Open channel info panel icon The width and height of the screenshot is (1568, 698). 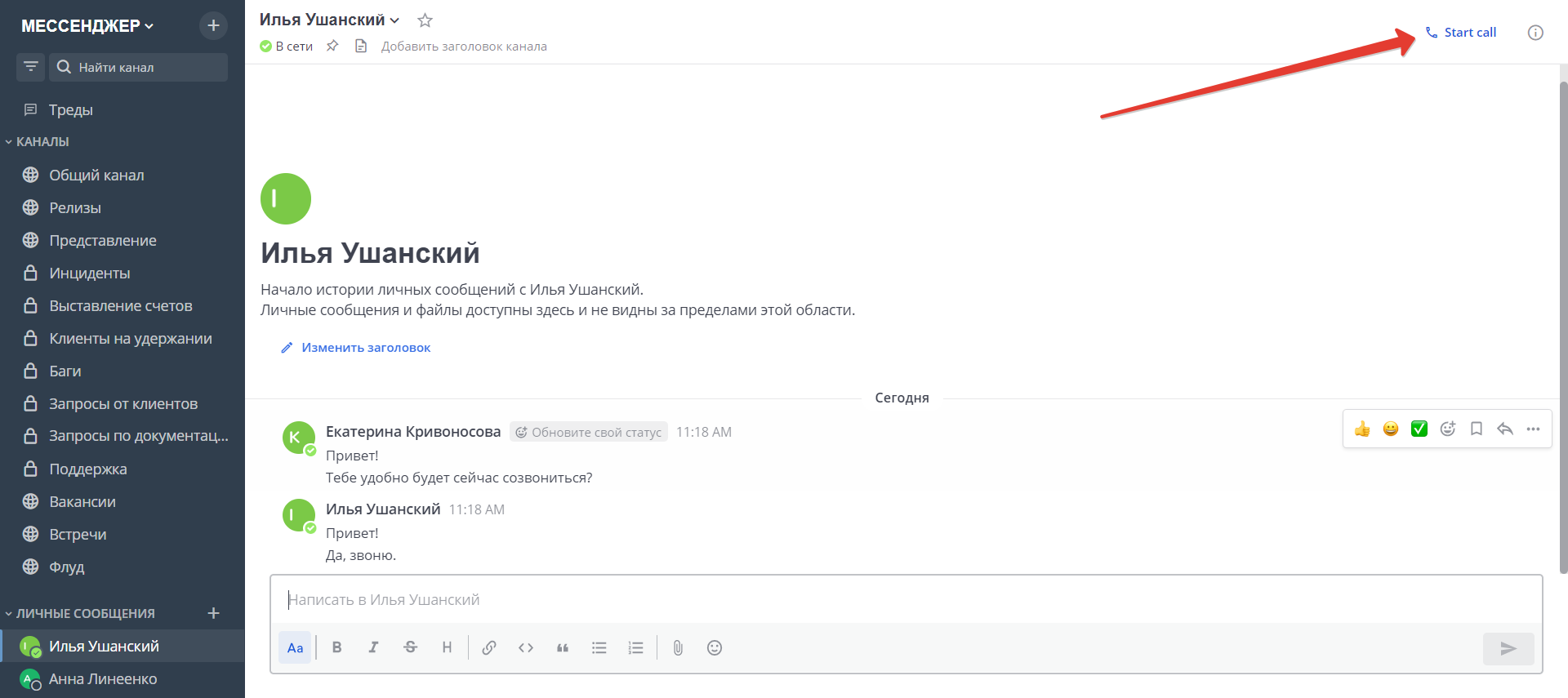[1535, 33]
